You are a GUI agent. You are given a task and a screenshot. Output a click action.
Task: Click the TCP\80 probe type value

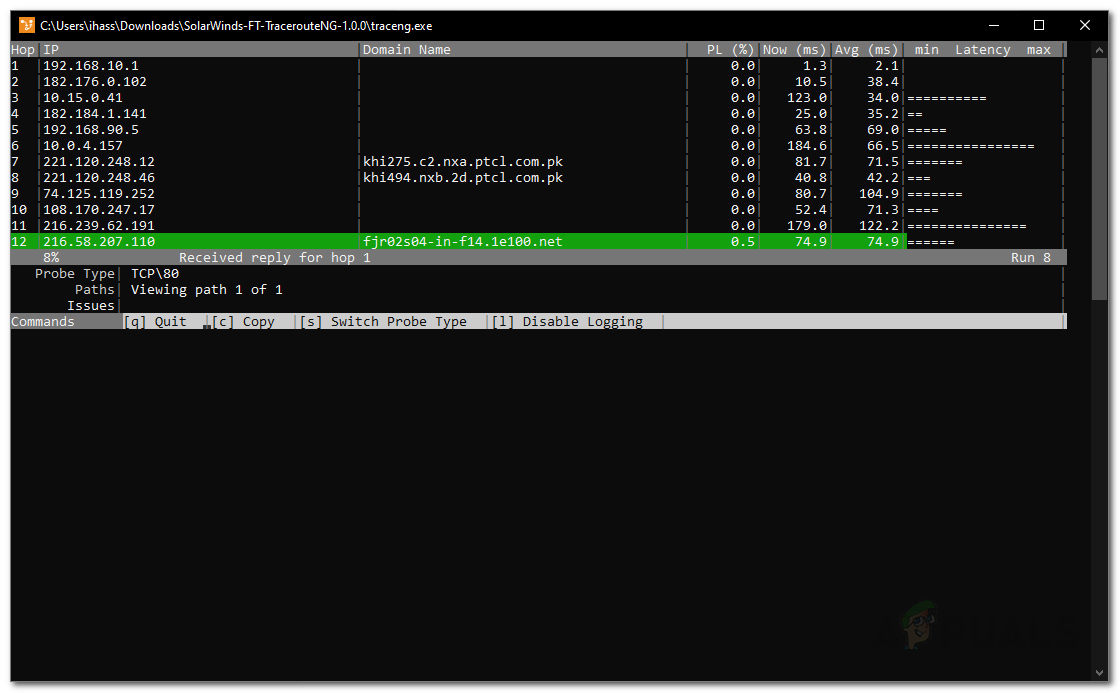click(x=155, y=274)
